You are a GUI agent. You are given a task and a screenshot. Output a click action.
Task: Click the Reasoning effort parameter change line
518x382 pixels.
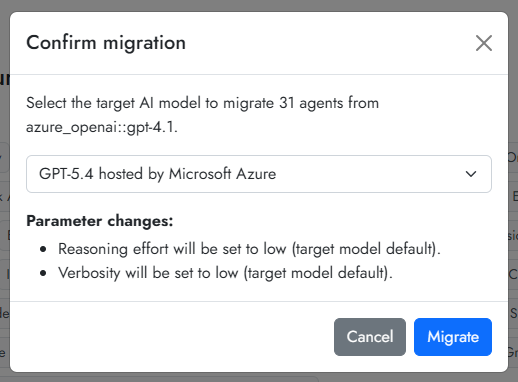pyautogui.click(x=249, y=249)
